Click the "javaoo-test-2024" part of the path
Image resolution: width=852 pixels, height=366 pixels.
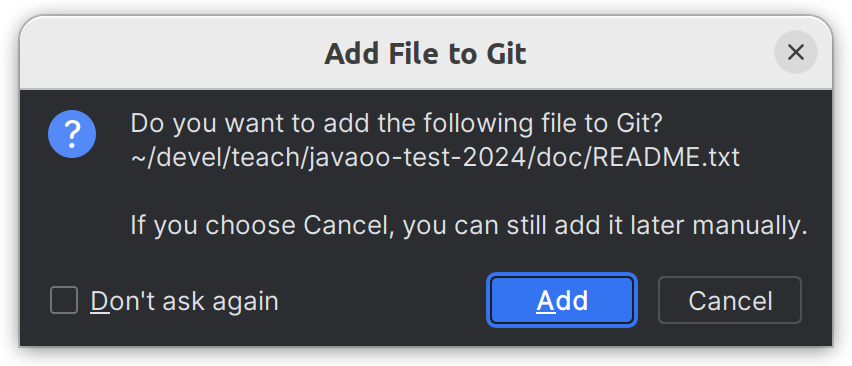tap(406, 157)
